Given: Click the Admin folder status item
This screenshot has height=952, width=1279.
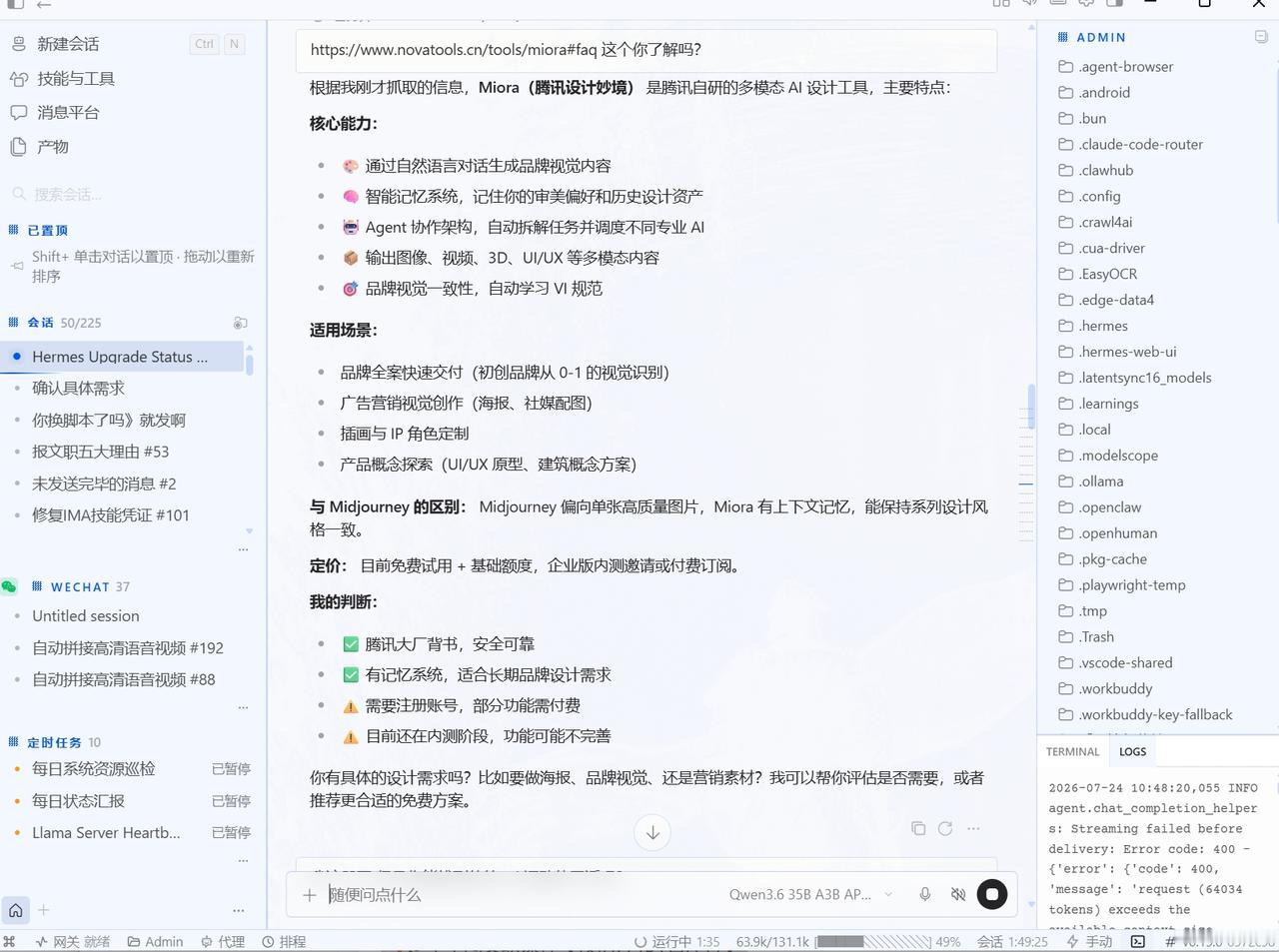Looking at the screenshot, I should click(155, 941).
